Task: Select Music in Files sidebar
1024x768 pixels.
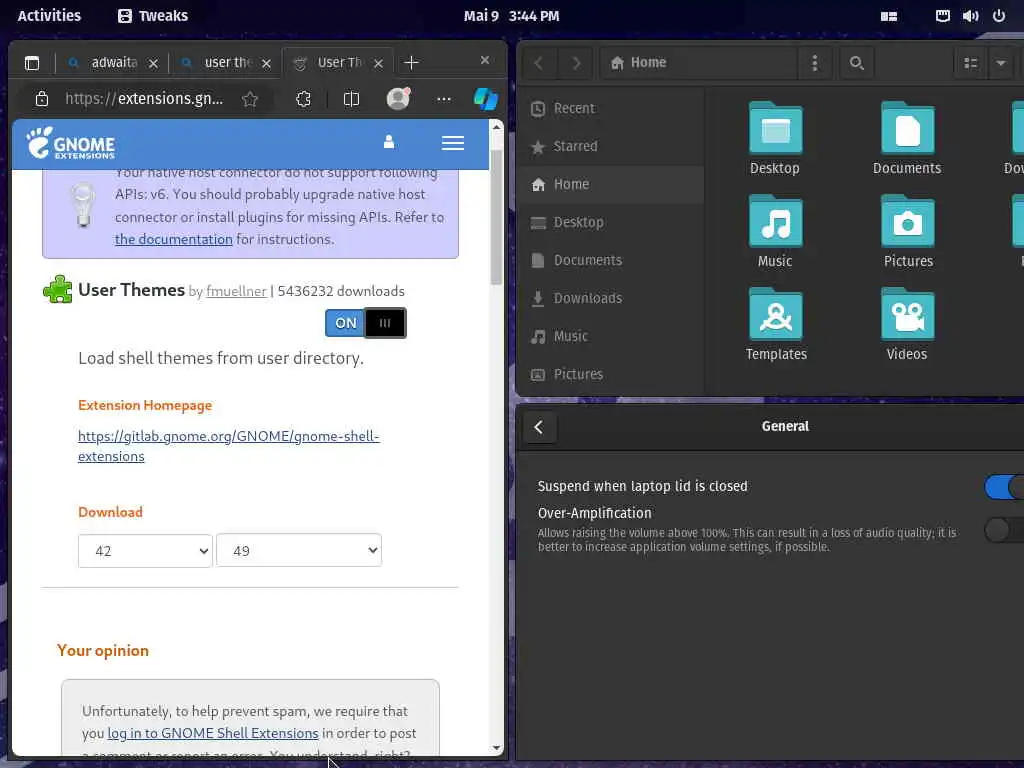Action: point(611,336)
